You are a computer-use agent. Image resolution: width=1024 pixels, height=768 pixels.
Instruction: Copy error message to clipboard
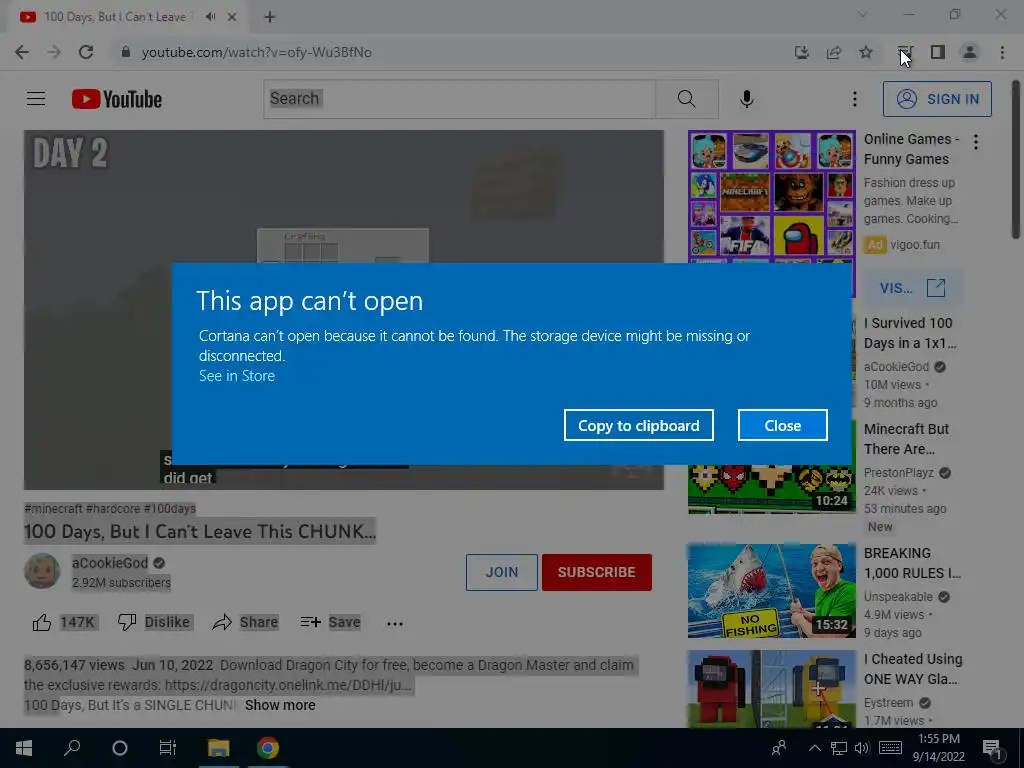click(639, 425)
